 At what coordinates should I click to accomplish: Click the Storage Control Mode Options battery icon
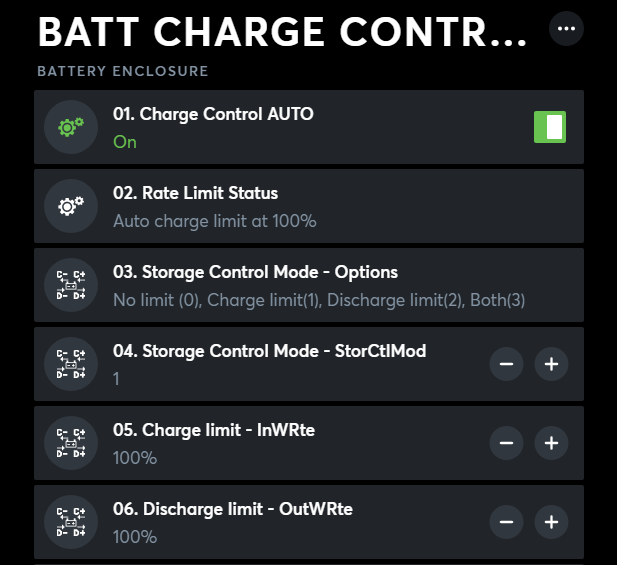(71, 285)
